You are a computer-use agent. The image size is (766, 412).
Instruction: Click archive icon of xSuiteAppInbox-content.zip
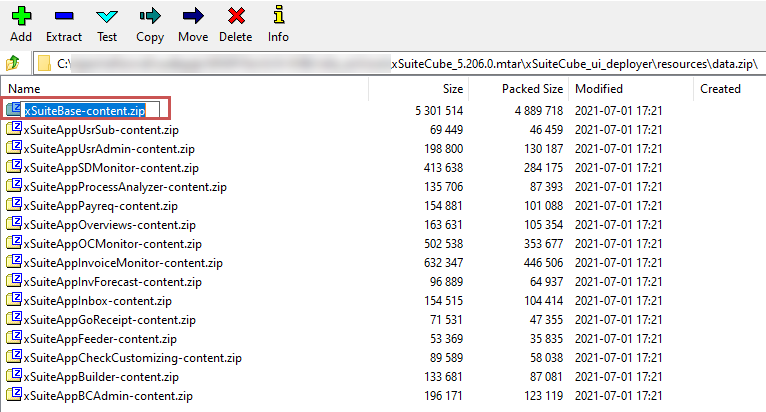tap(14, 300)
